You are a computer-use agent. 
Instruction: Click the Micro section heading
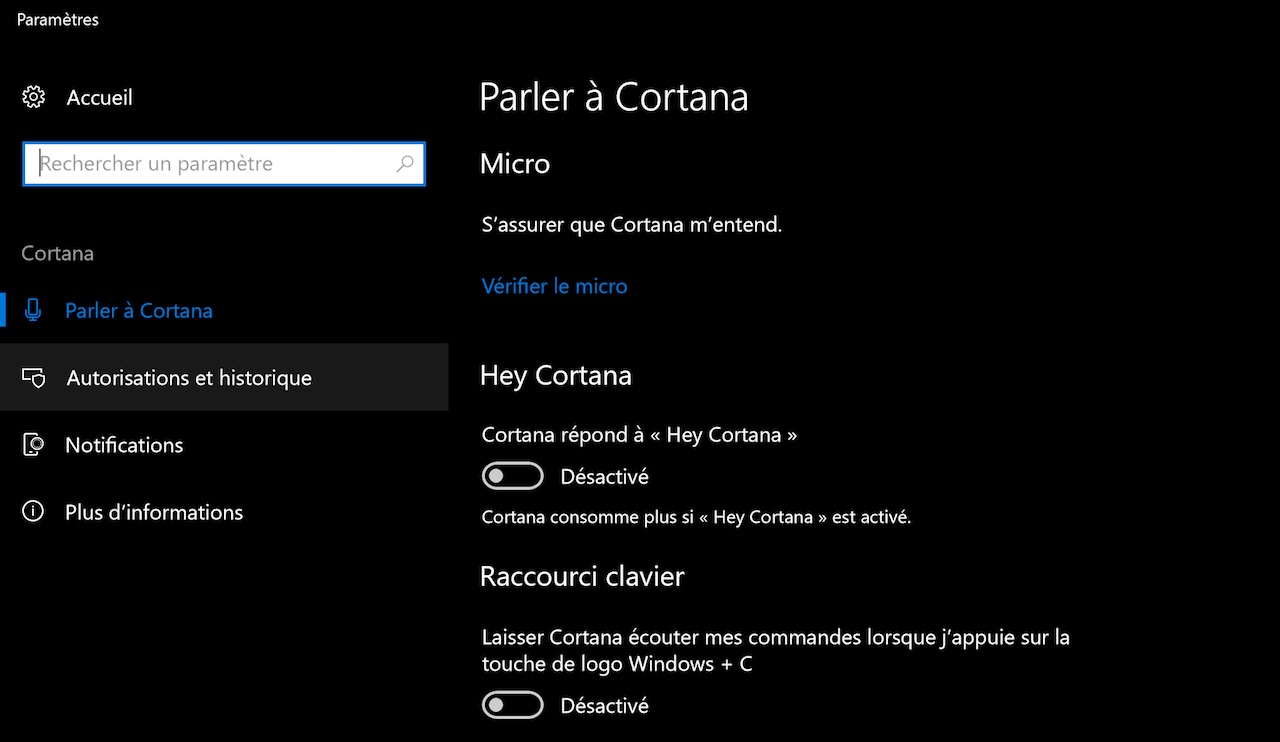tap(515, 164)
